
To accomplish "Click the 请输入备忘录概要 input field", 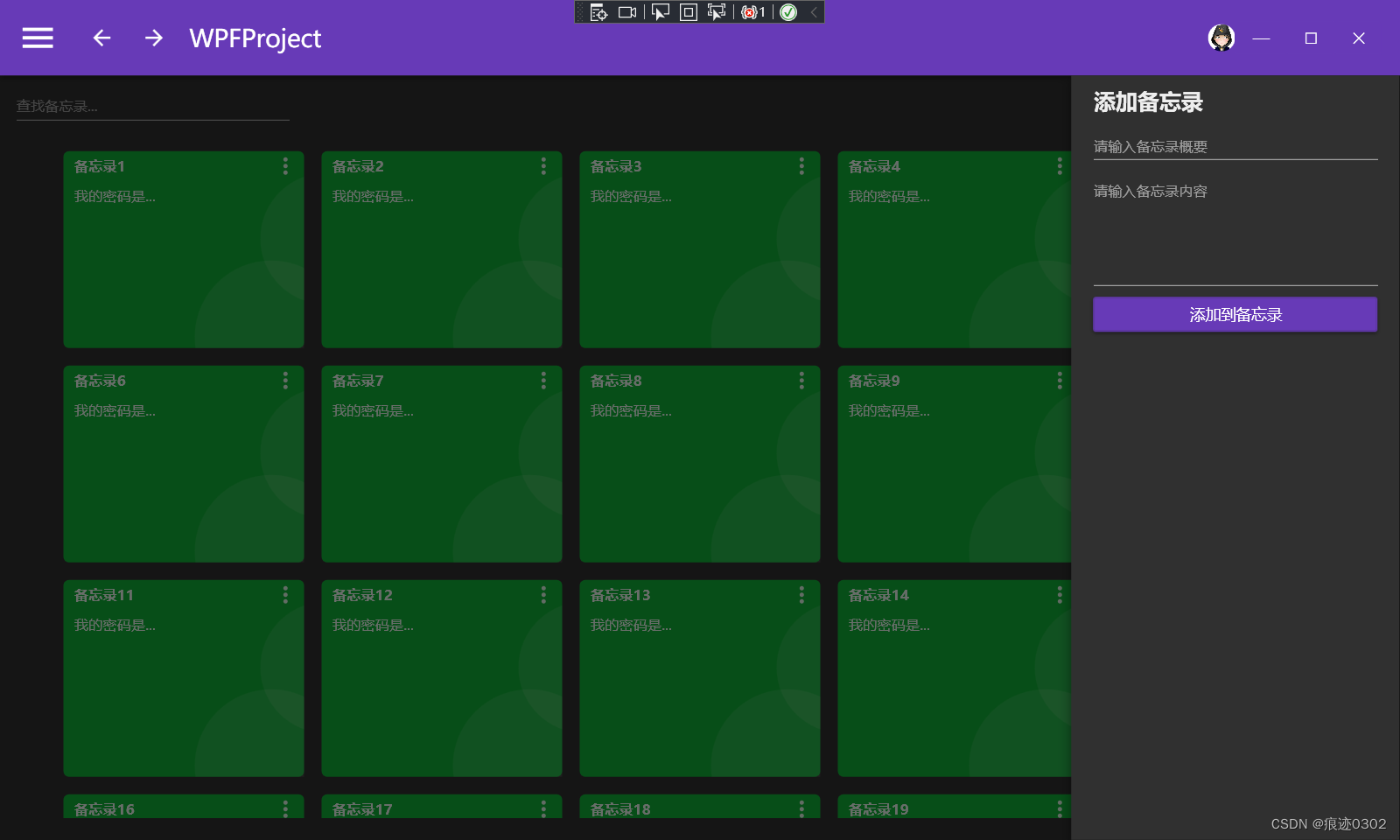I will tap(1234, 146).
